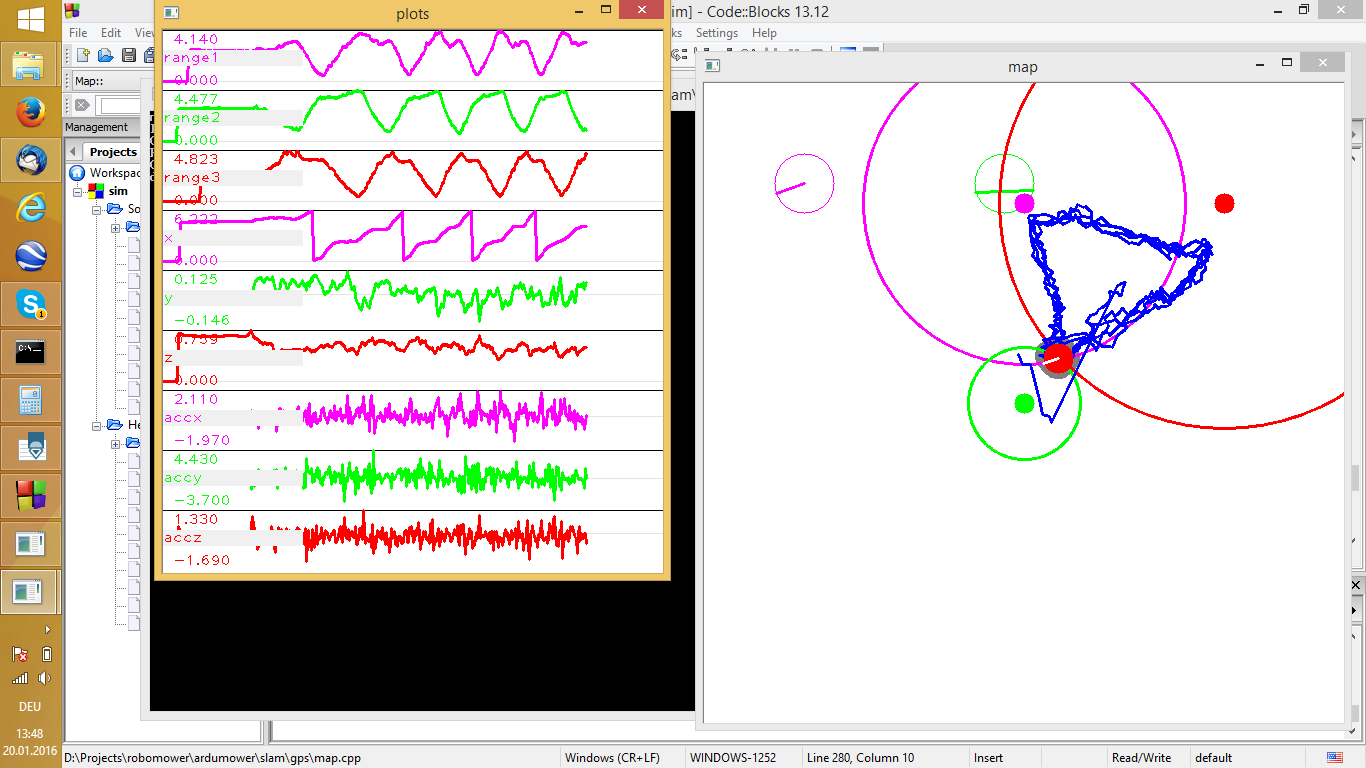
Task: Collapse the Sources folder node
Action: coord(97,210)
